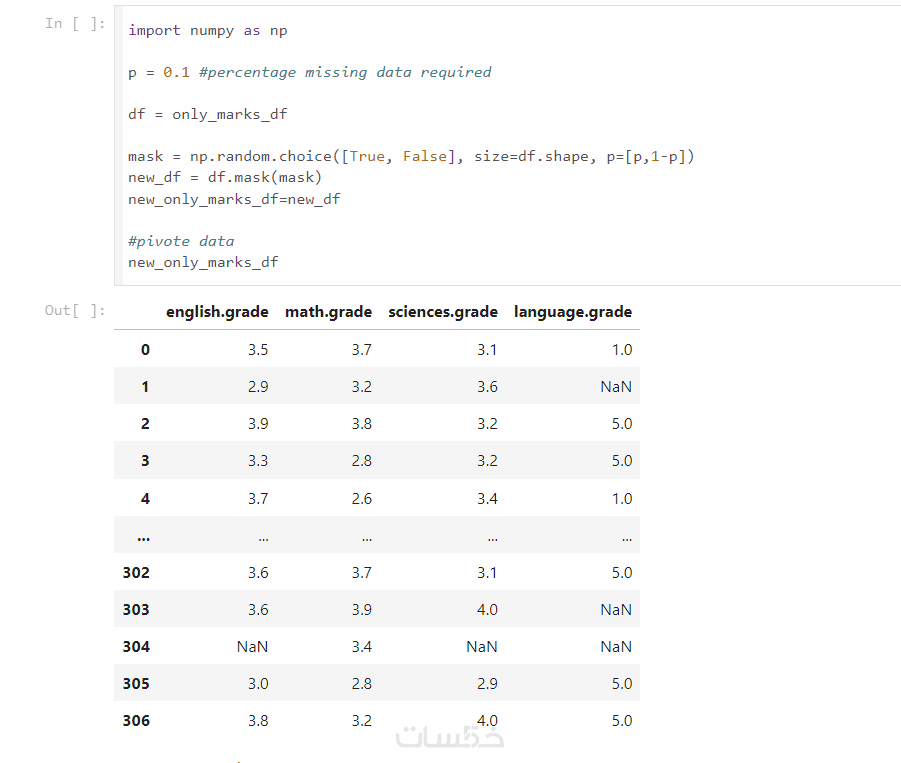Click the Khamsat watermark logo
The height and width of the screenshot is (763, 901).
450,736
